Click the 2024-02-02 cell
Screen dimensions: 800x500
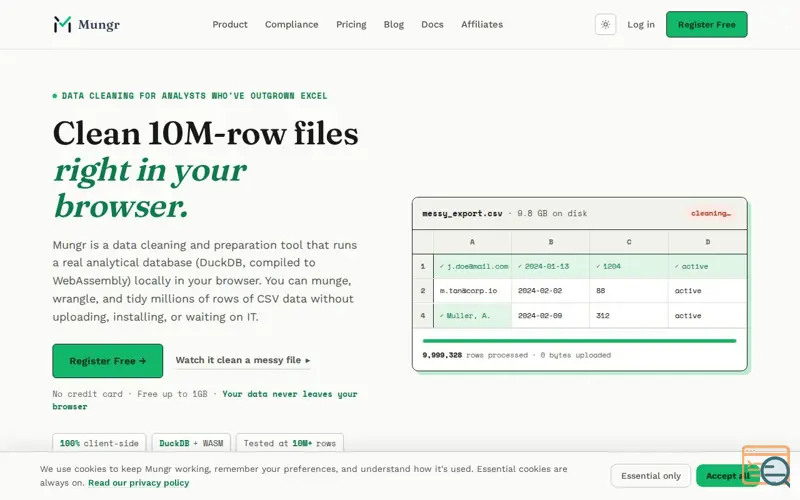click(x=551, y=291)
